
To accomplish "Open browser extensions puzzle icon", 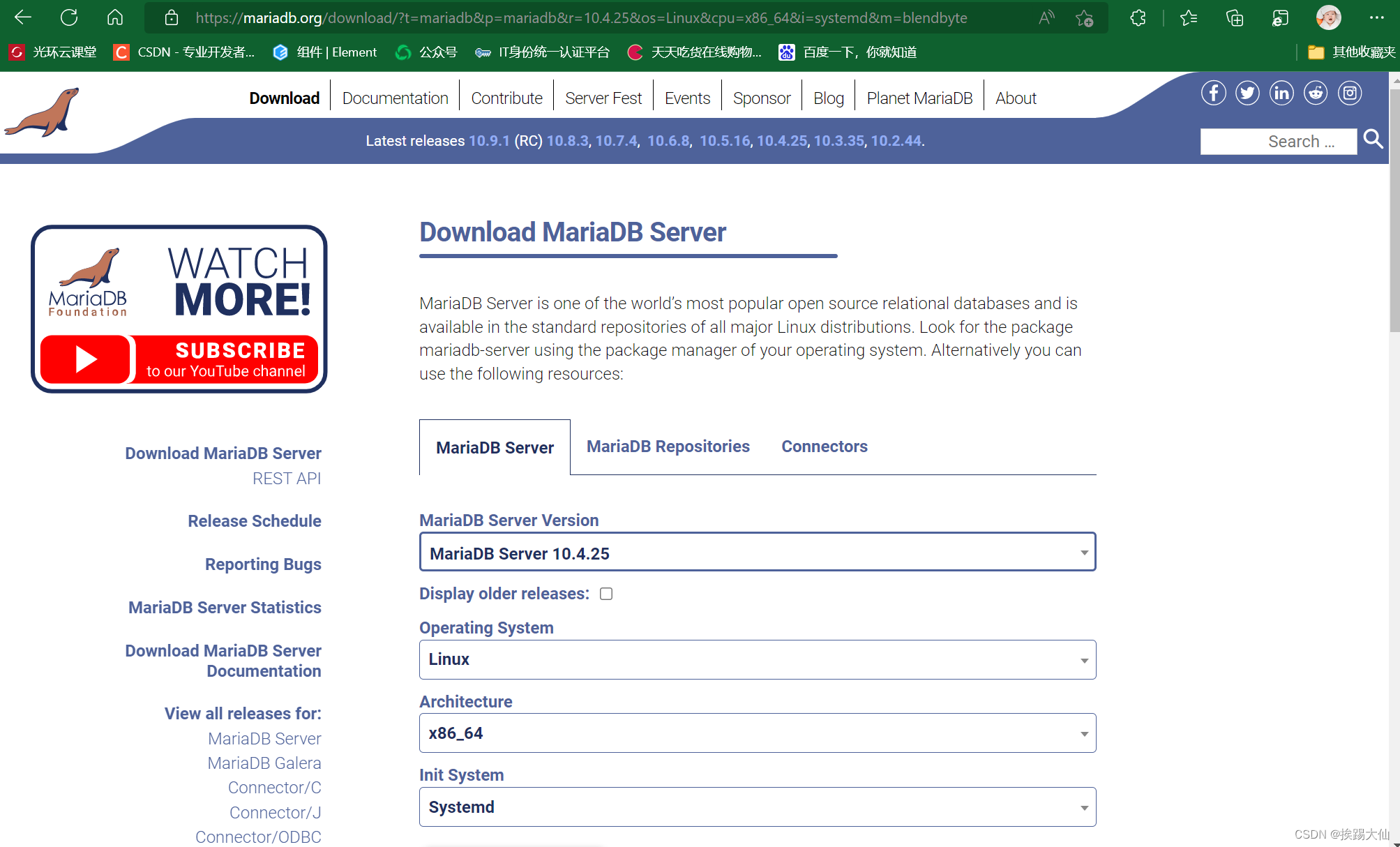I will point(1138,18).
